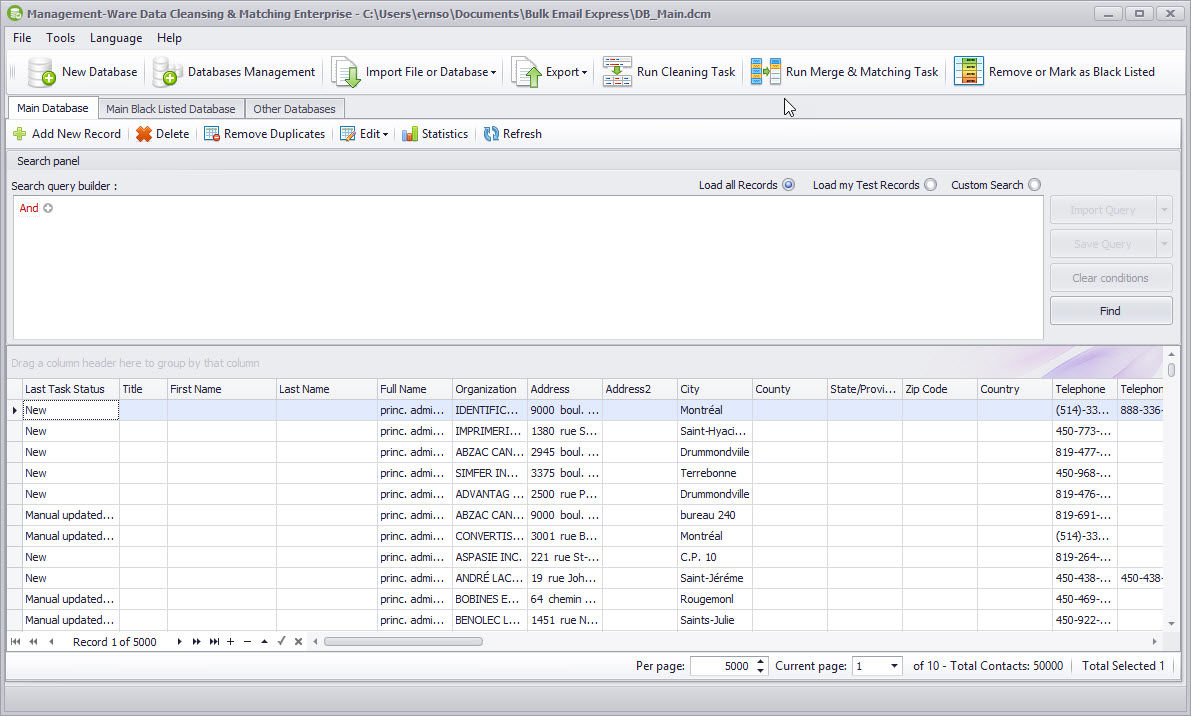Add a condition with the And plus icon
This screenshot has height=716, width=1191.
click(x=48, y=208)
